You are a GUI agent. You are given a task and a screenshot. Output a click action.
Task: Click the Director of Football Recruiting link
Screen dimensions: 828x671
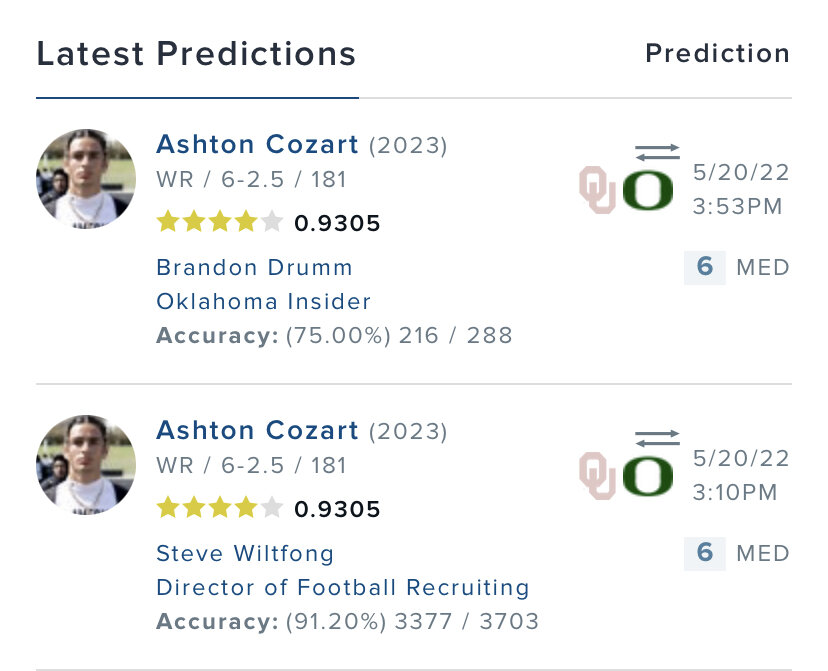pyautogui.click(x=342, y=587)
